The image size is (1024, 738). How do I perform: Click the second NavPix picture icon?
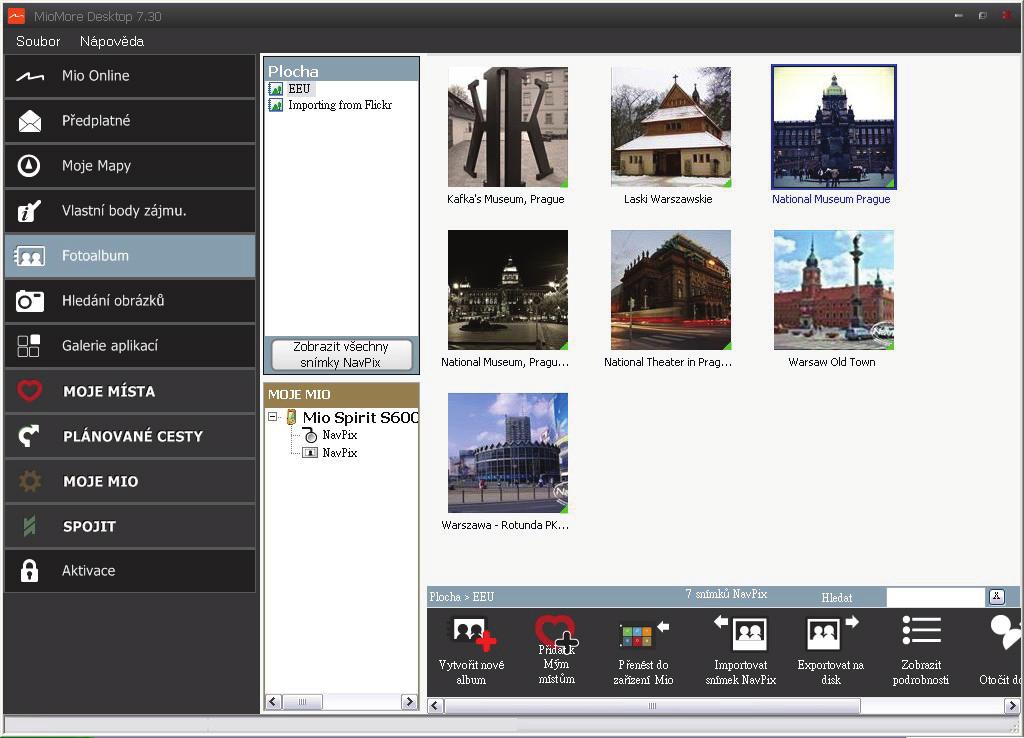click(310, 453)
